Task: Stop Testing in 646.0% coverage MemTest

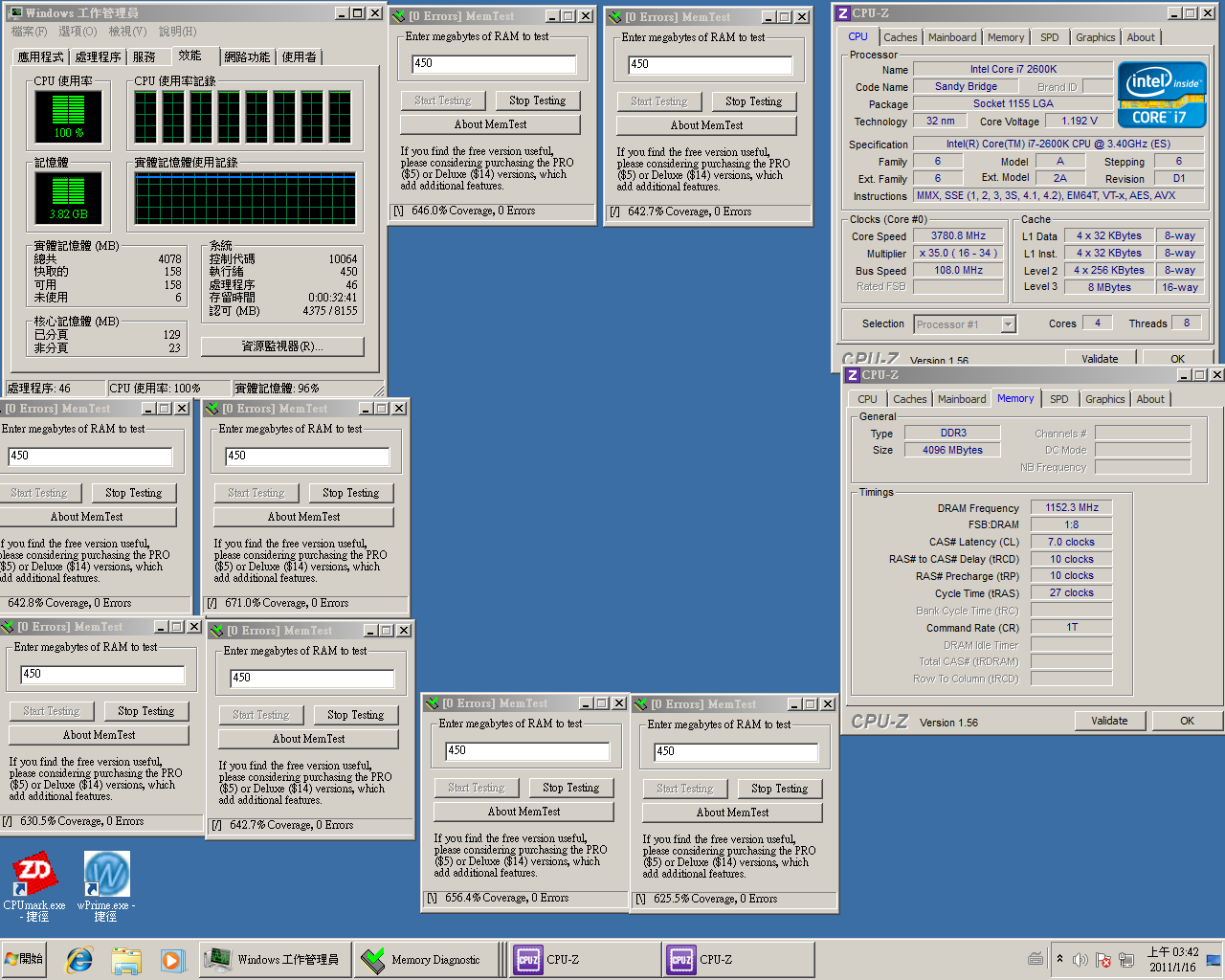Action: (538, 100)
